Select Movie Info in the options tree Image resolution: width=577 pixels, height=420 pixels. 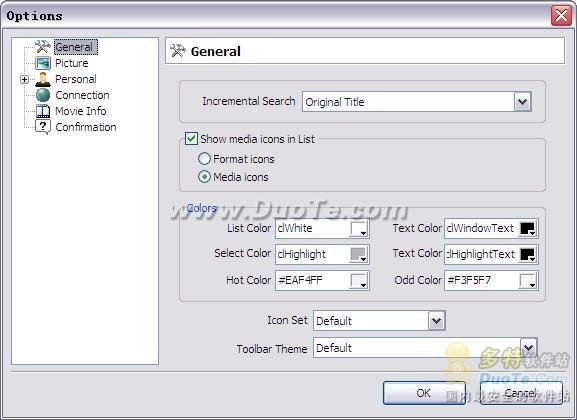tap(81, 111)
